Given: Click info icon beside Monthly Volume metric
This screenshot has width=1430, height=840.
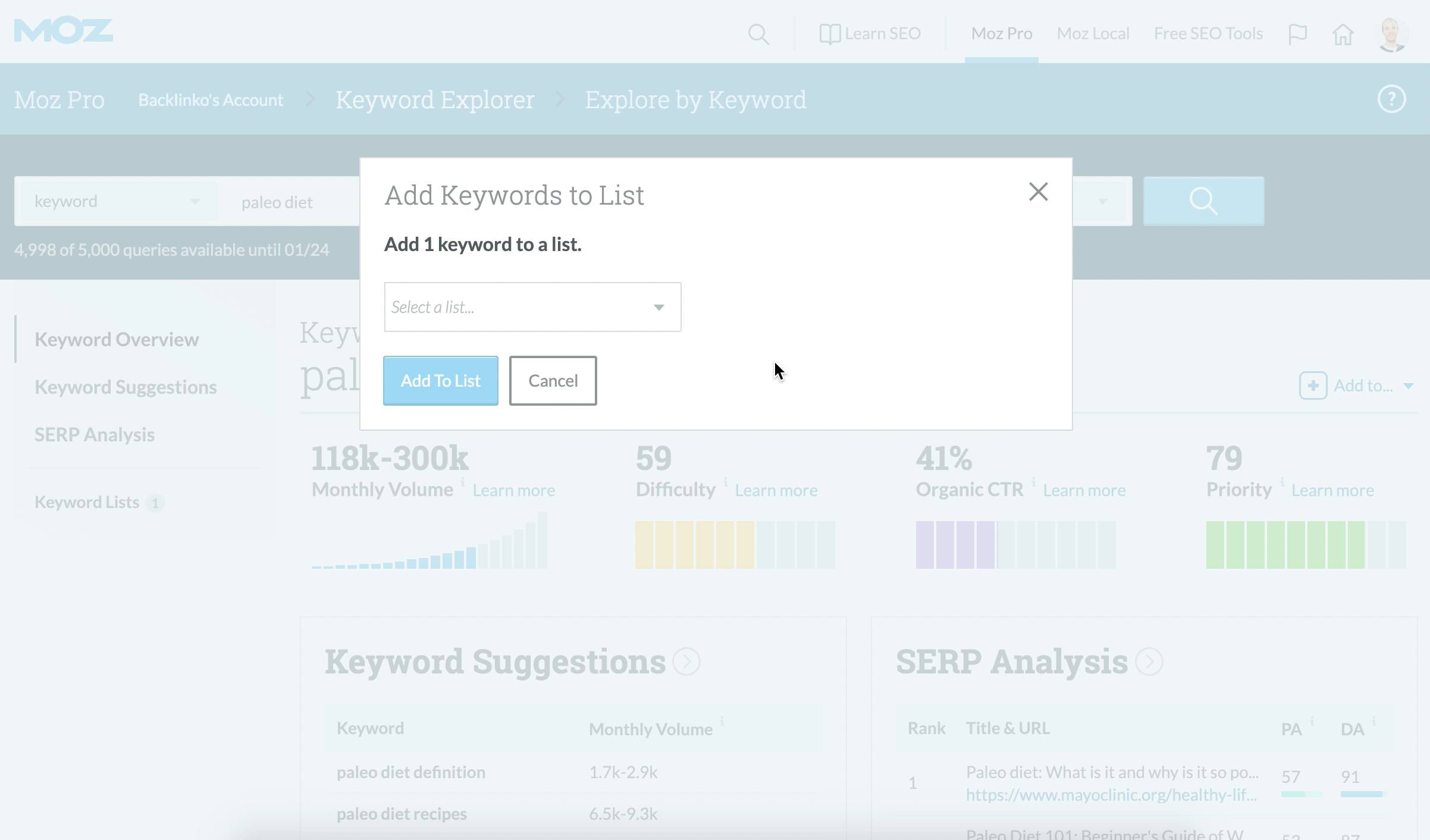Looking at the screenshot, I should point(463,481).
